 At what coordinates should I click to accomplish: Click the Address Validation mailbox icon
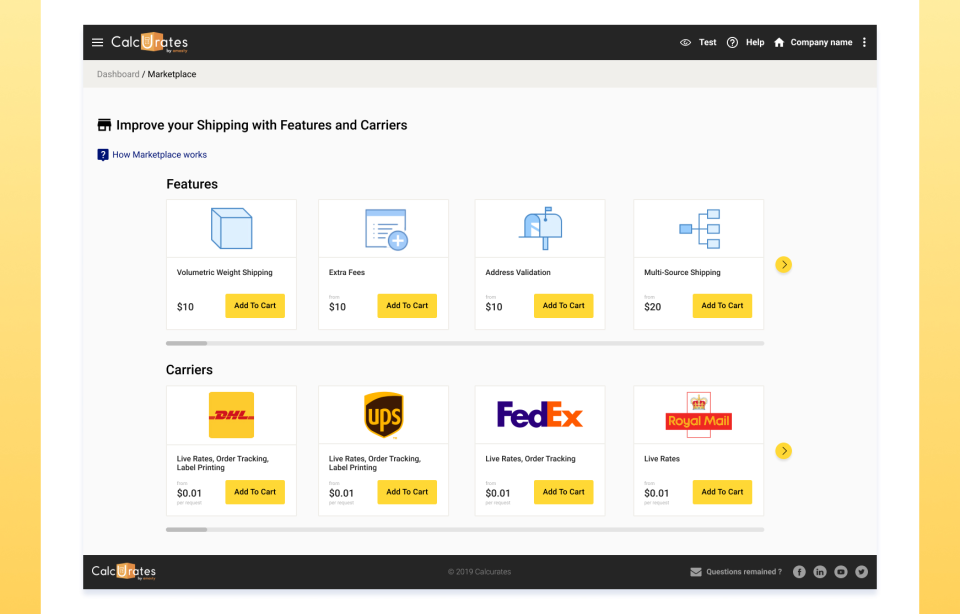(541, 228)
